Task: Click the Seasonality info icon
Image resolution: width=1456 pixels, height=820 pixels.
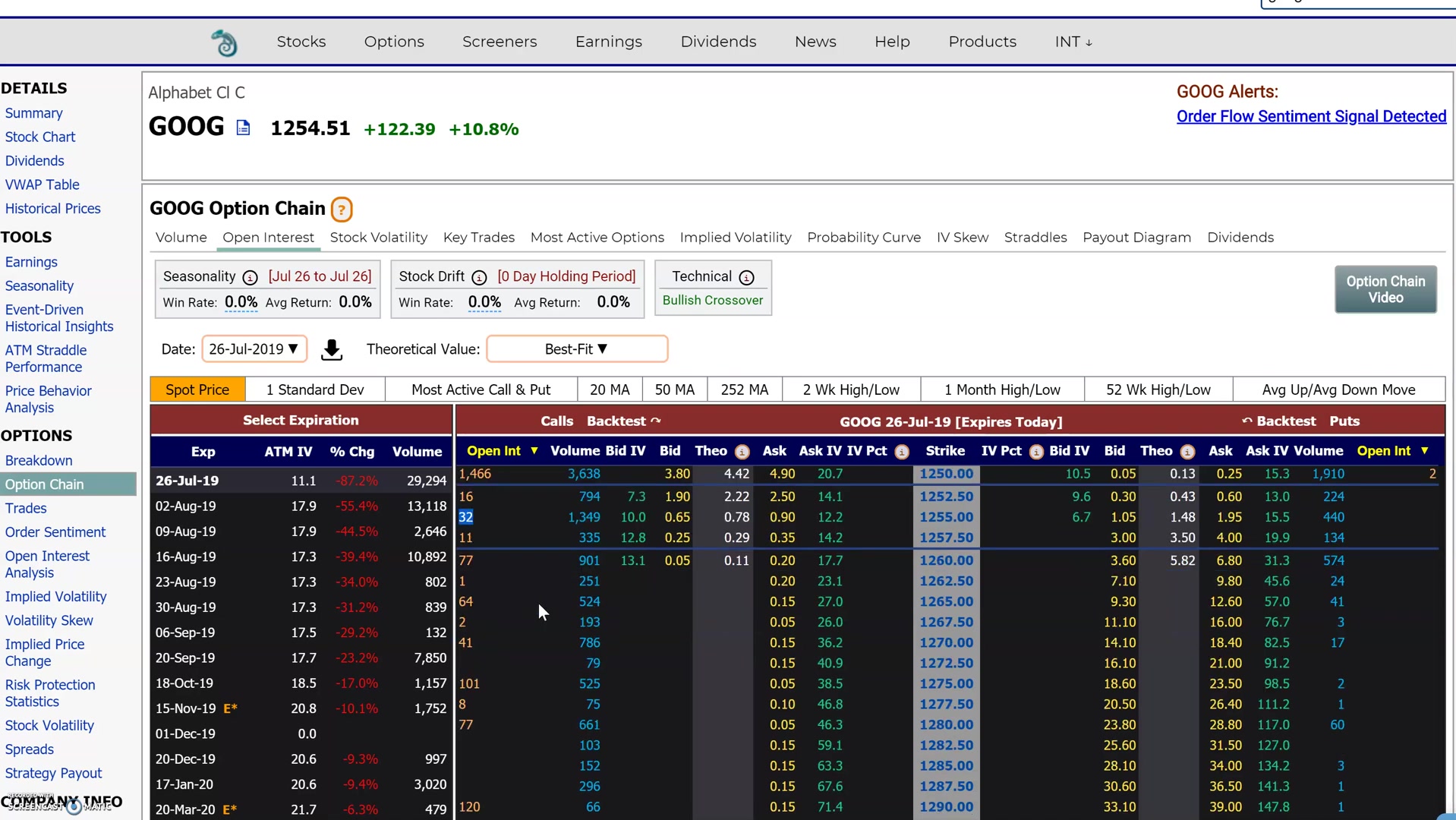Action: point(251,278)
